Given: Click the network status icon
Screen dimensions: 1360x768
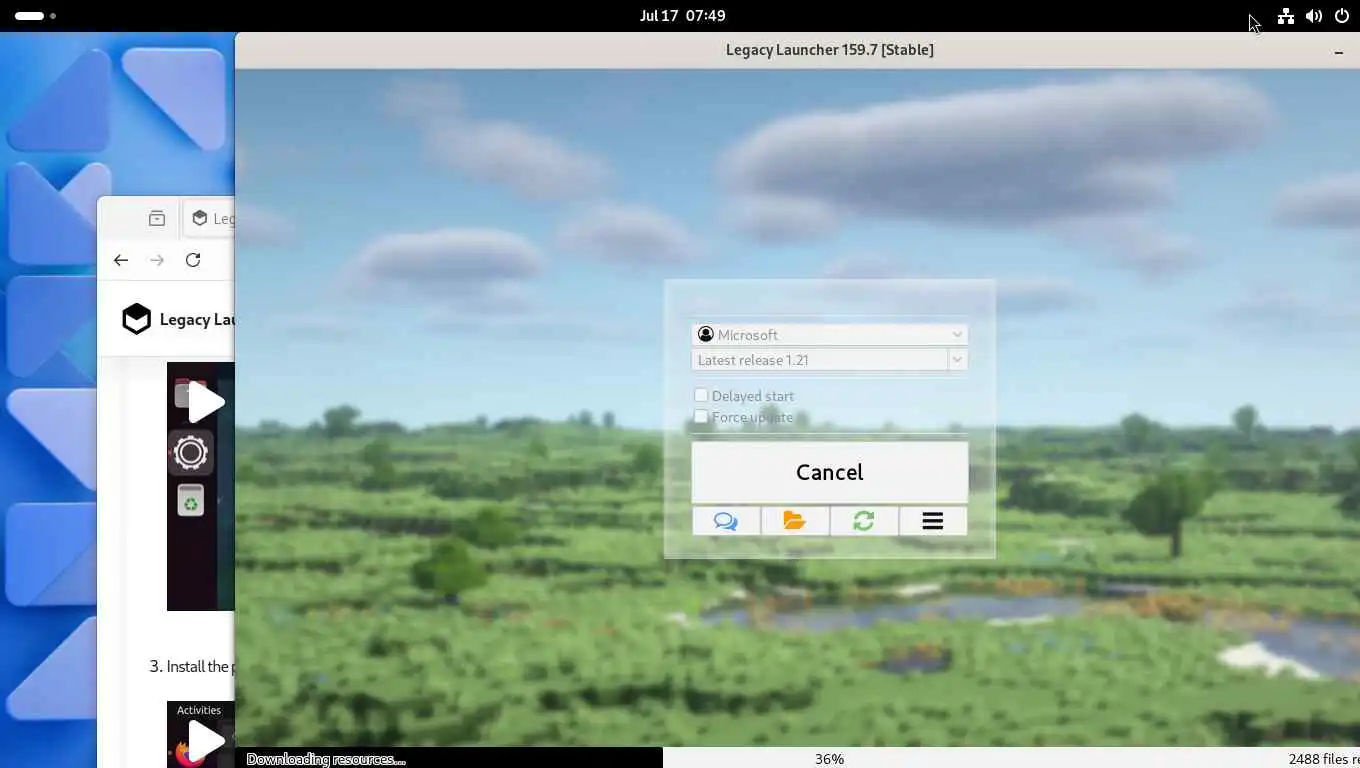Looking at the screenshot, I should point(1286,16).
